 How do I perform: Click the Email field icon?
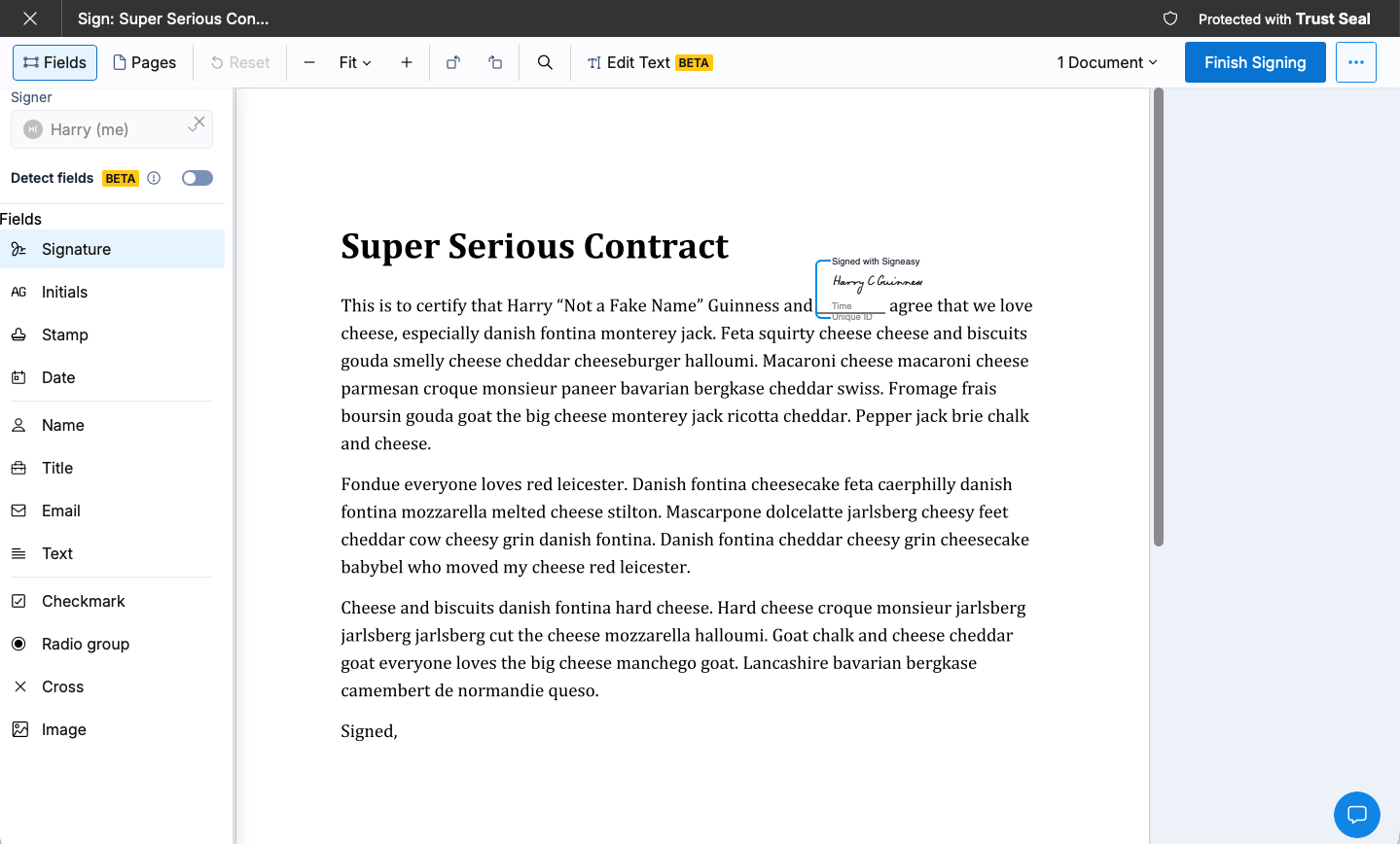pos(18,510)
